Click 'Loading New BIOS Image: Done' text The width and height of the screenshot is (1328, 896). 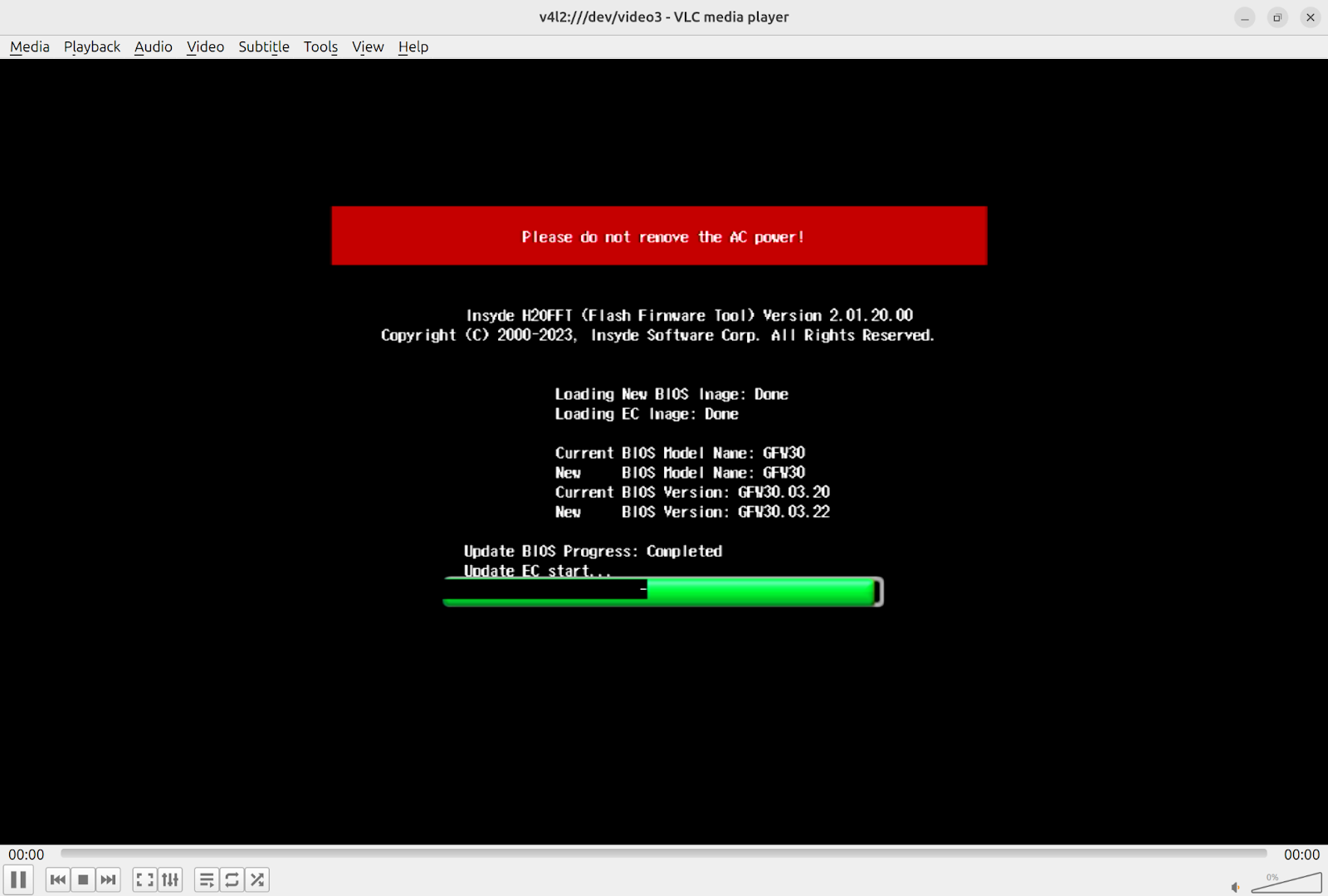pos(671,394)
